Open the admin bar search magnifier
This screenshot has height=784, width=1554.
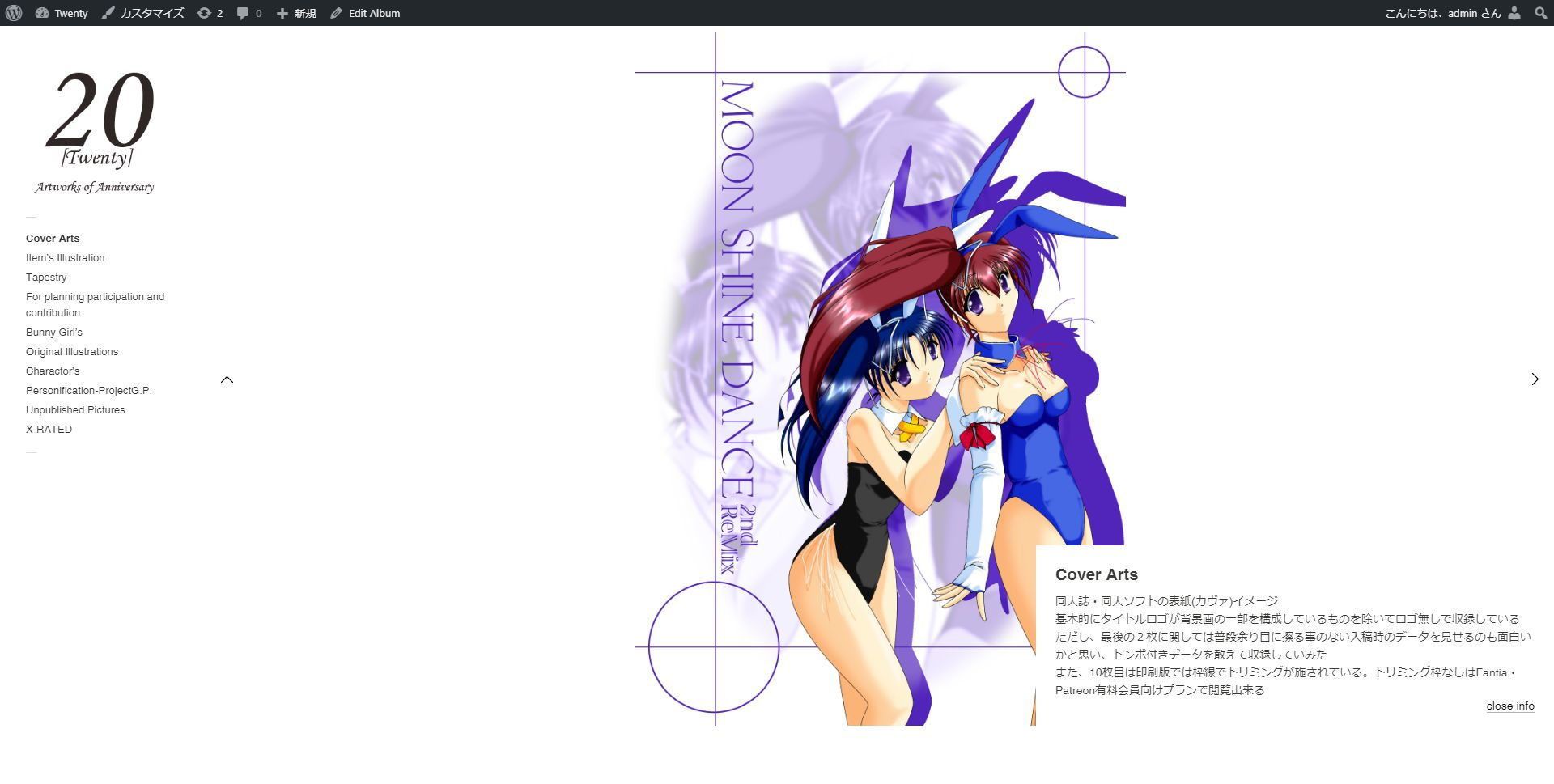tap(1541, 13)
